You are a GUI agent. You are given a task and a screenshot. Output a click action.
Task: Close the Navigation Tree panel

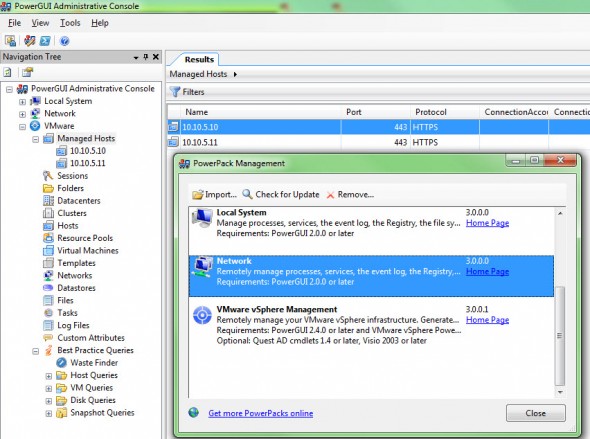point(155,57)
